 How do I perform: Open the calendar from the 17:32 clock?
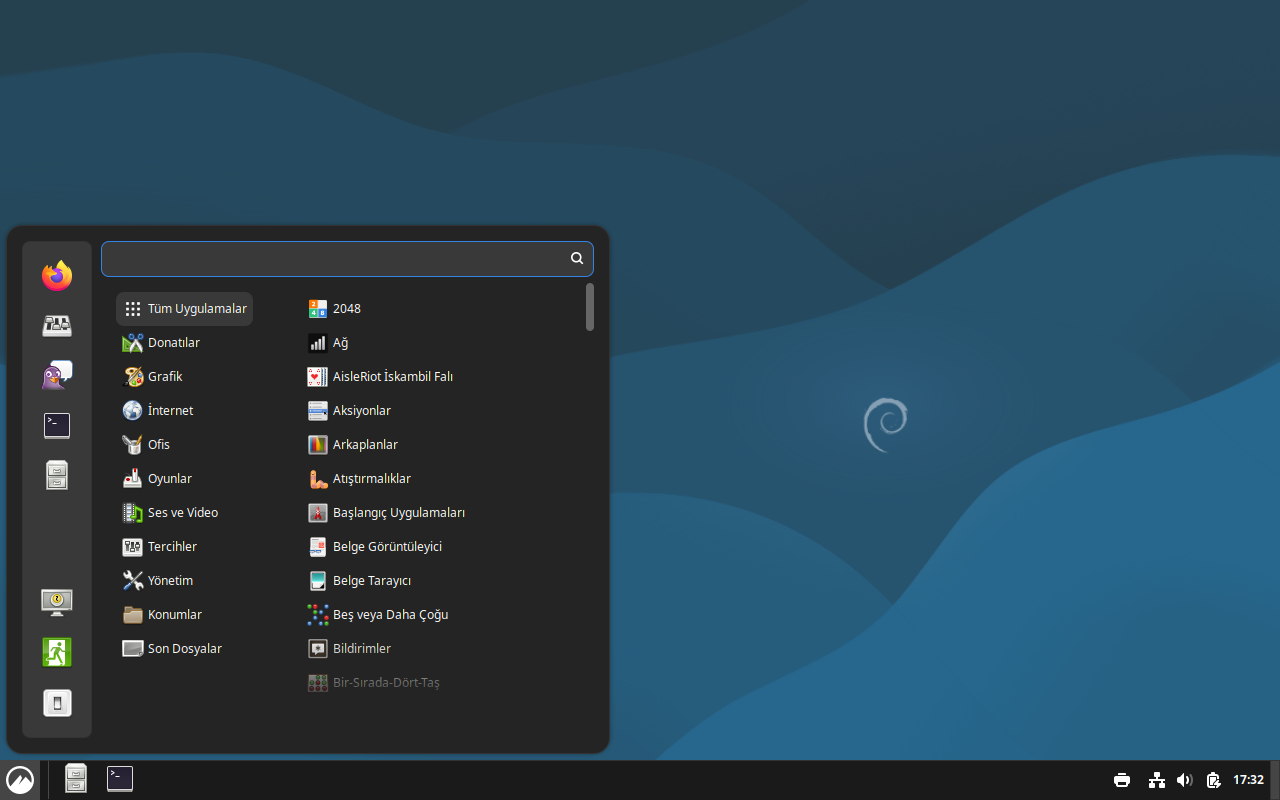(1249, 780)
